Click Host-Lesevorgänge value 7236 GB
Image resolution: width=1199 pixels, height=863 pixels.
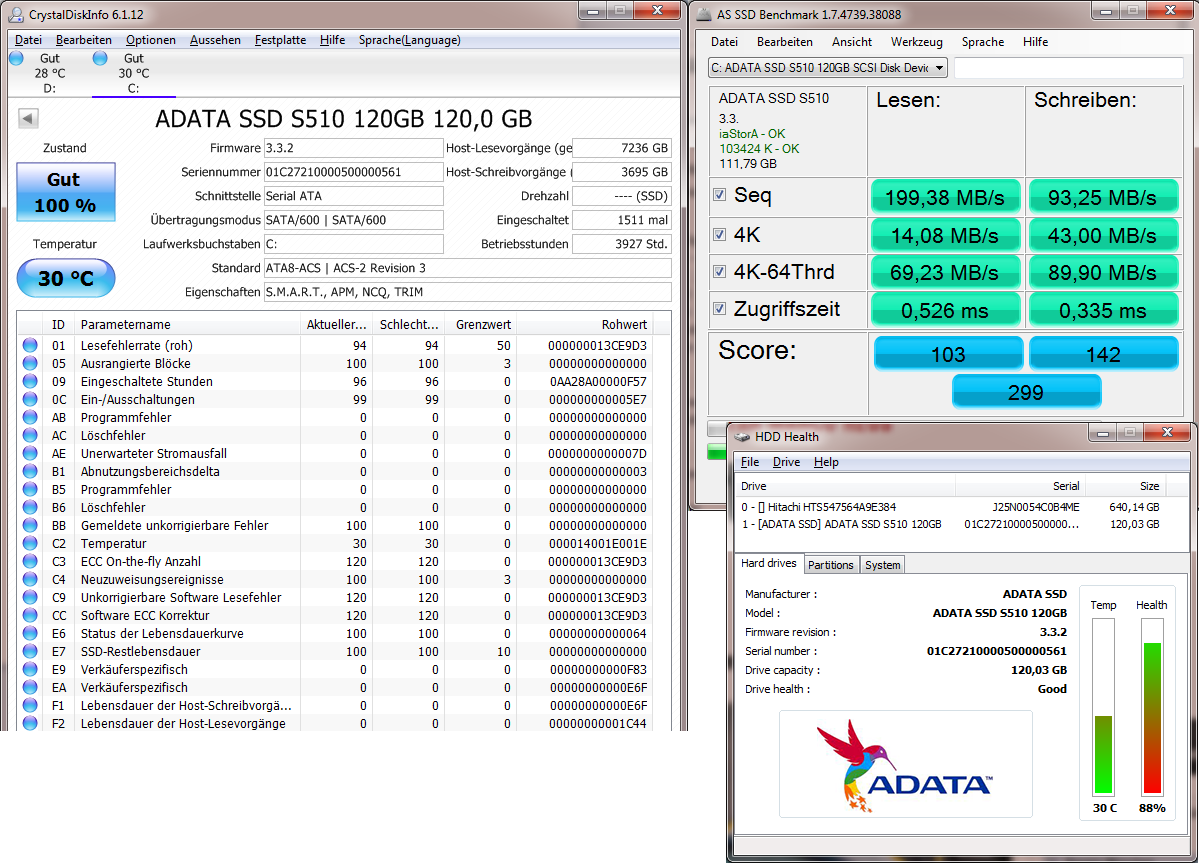pos(622,148)
